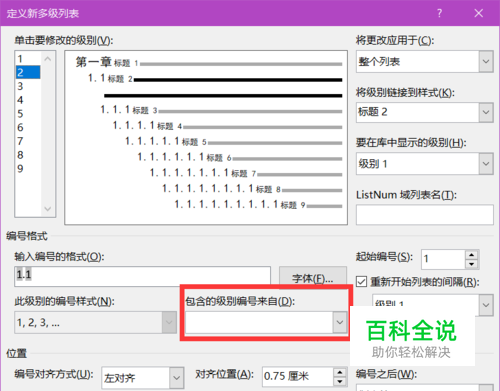
Task: Select level 2 in the level list
Action: (x=28, y=72)
